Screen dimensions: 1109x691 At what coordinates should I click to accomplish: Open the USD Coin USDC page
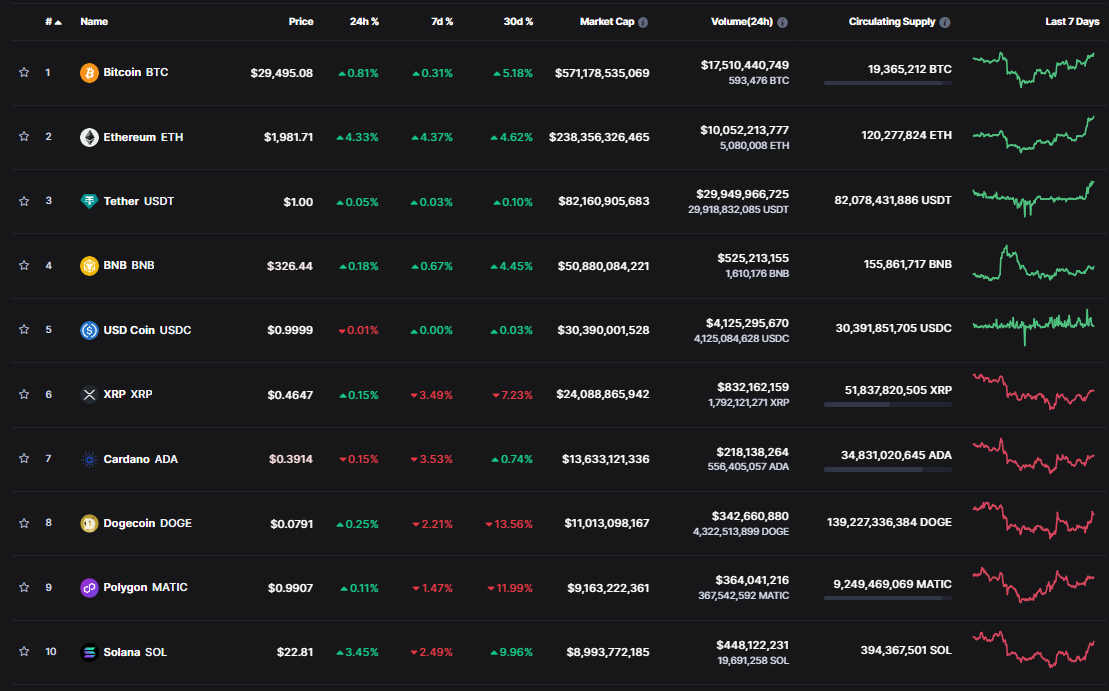coord(147,330)
